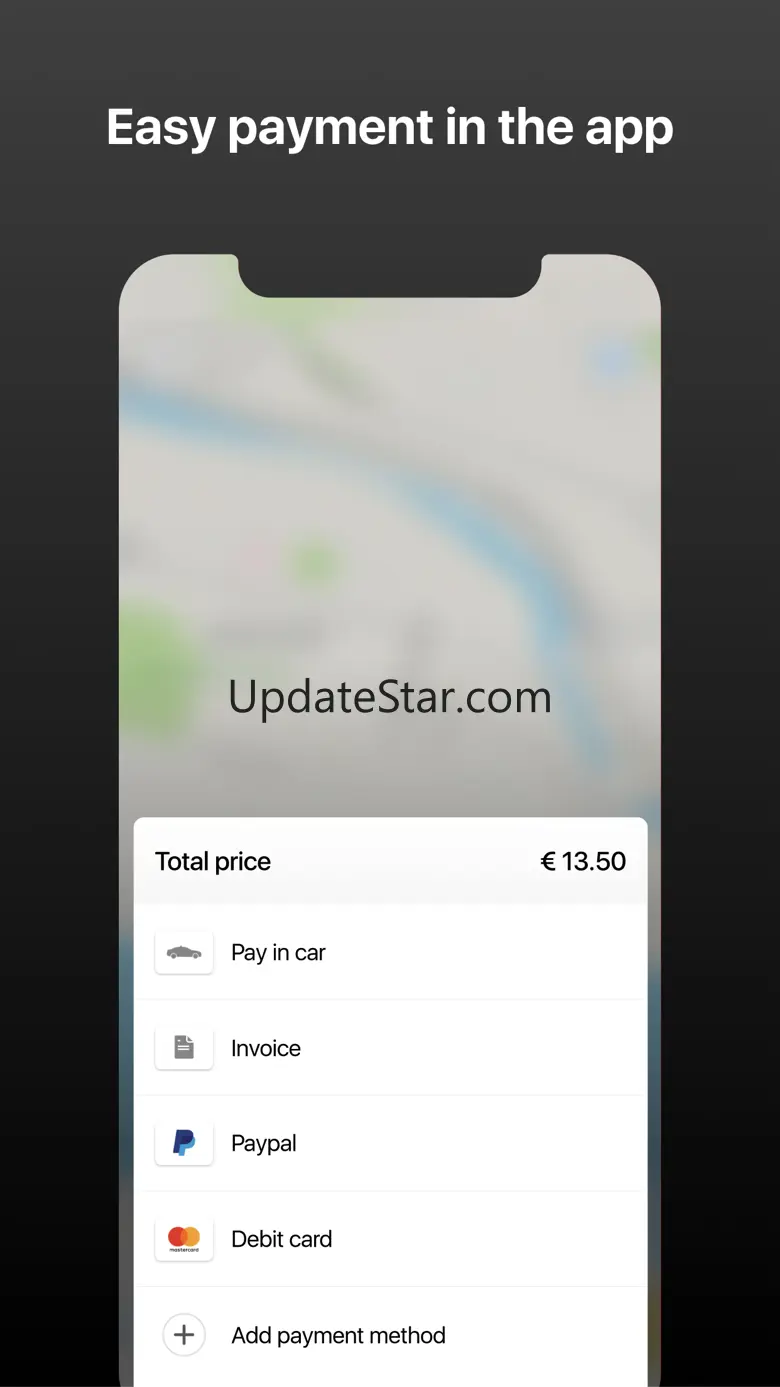Select Invoice label as payment method
The width and height of the screenshot is (780, 1387).
click(266, 1048)
